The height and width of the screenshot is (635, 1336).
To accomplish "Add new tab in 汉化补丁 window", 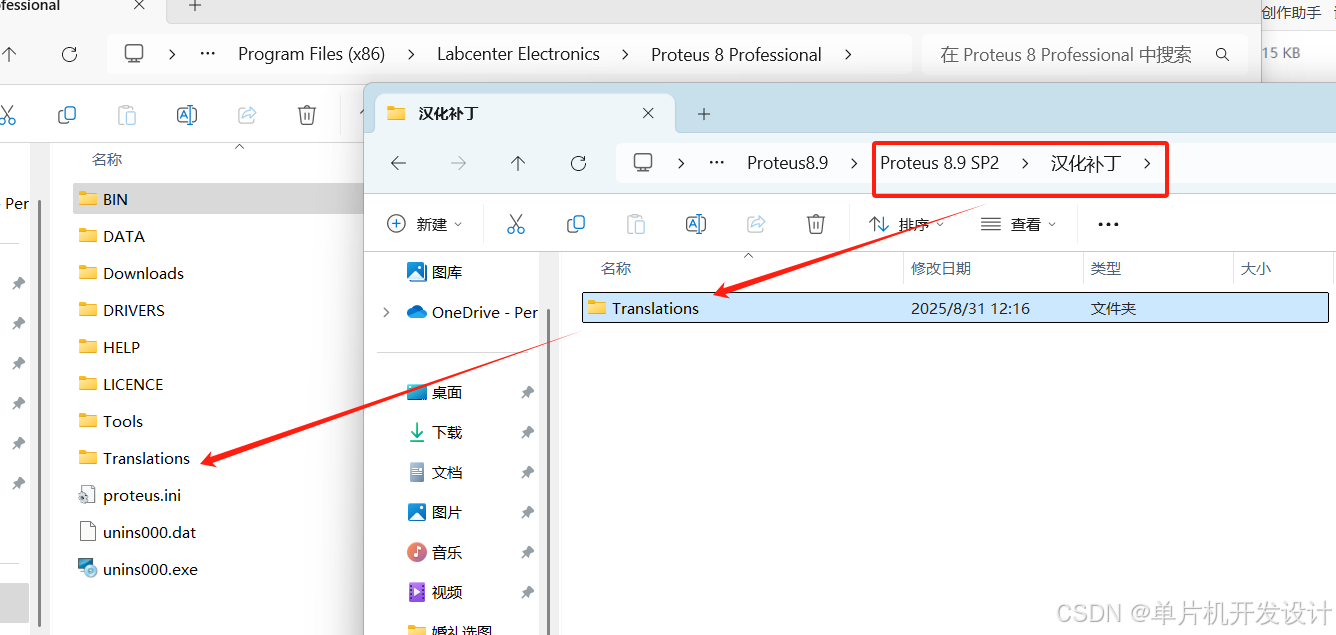I will [x=704, y=114].
